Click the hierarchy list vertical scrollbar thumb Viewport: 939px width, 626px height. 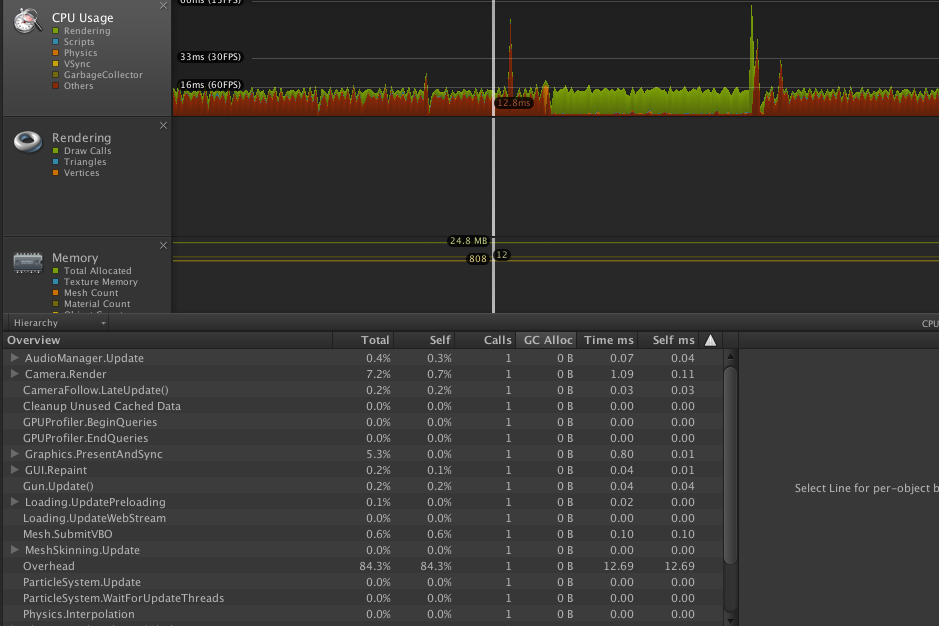pyautogui.click(x=730, y=465)
